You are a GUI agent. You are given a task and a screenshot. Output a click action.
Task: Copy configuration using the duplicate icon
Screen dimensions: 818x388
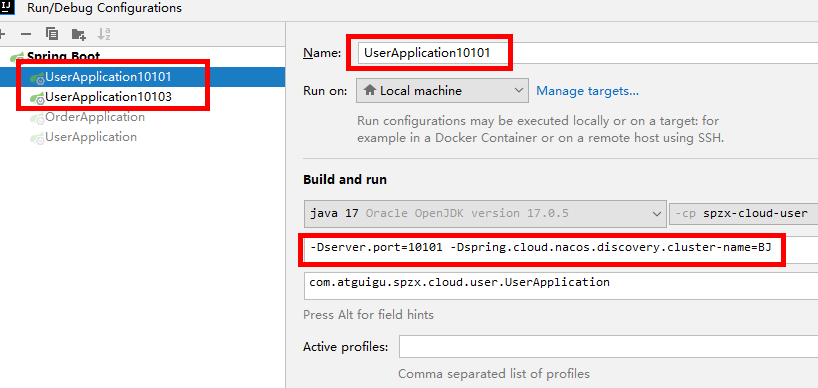(x=52, y=34)
